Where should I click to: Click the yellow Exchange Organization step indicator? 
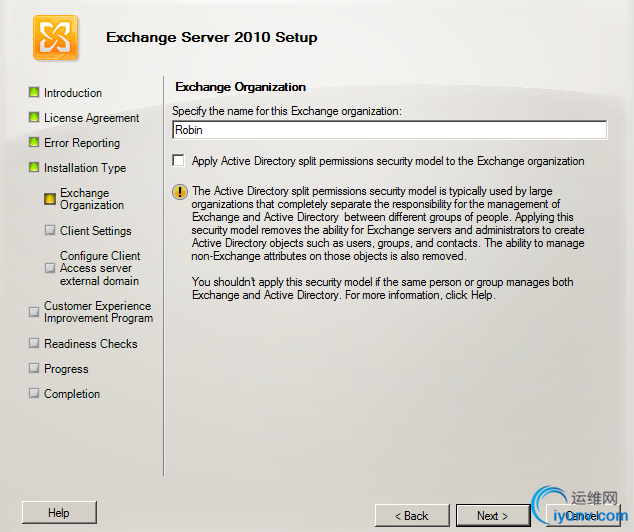point(50,199)
